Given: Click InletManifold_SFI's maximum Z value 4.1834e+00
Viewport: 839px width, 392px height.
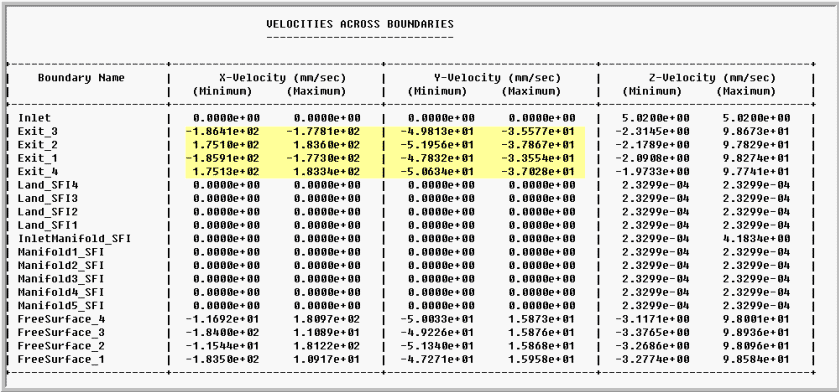Looking at the screenshot, I should 757,239.
